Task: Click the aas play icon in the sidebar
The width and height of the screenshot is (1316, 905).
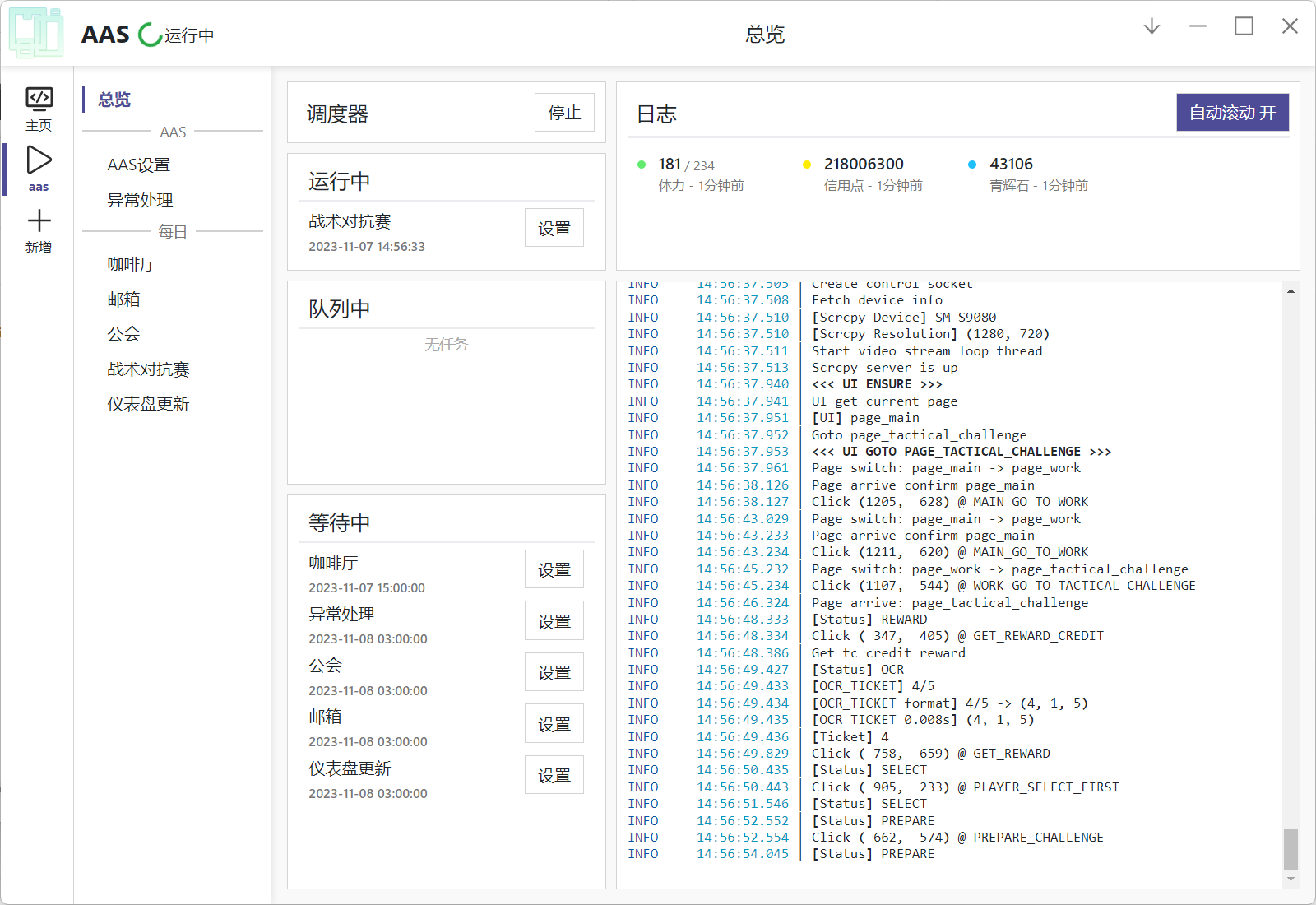Action: [x=39, y=160]
